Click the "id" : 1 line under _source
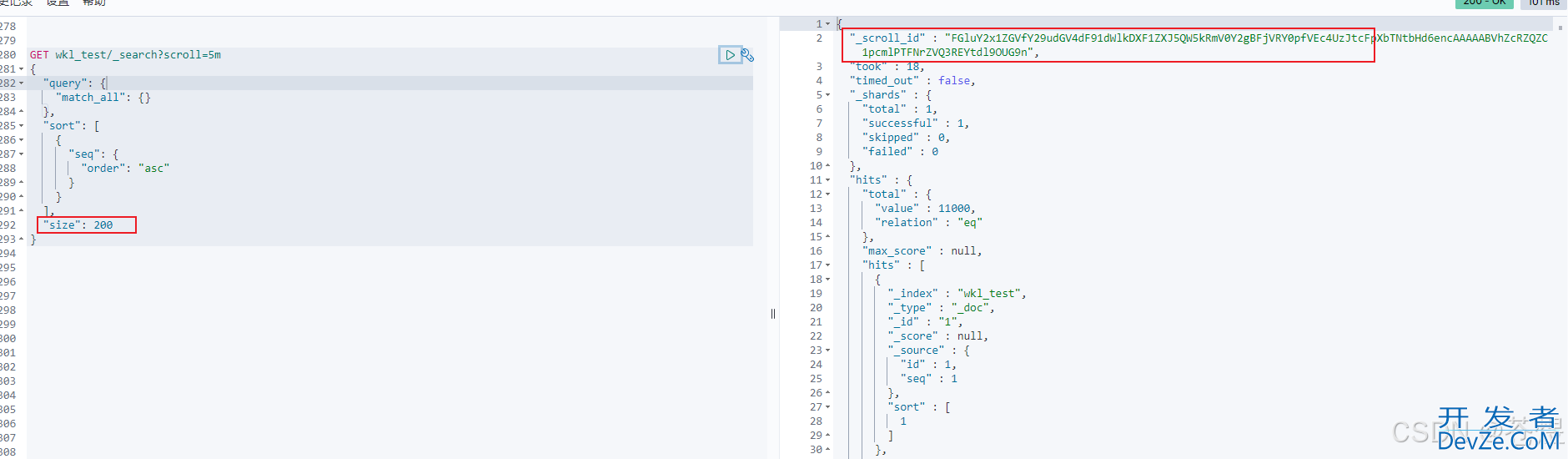Viewport: 1568px width, 459px height. point(928,365)
